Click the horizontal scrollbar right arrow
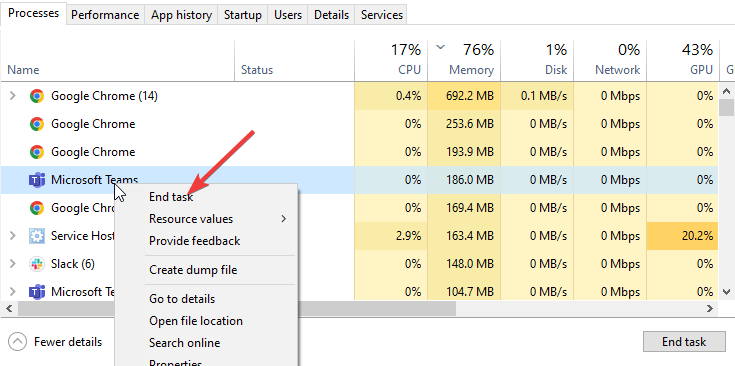This screenshot has width=735, height=366. tap(710, 308)
